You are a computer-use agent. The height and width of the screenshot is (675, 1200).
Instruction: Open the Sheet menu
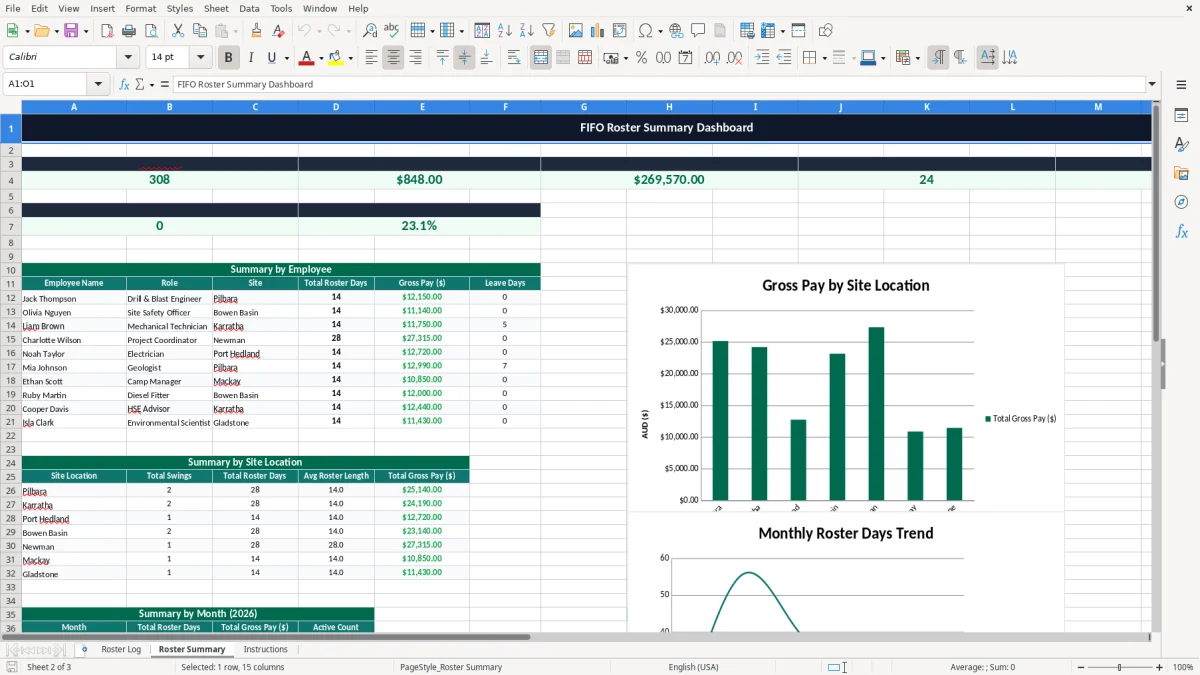click(216, 8)
